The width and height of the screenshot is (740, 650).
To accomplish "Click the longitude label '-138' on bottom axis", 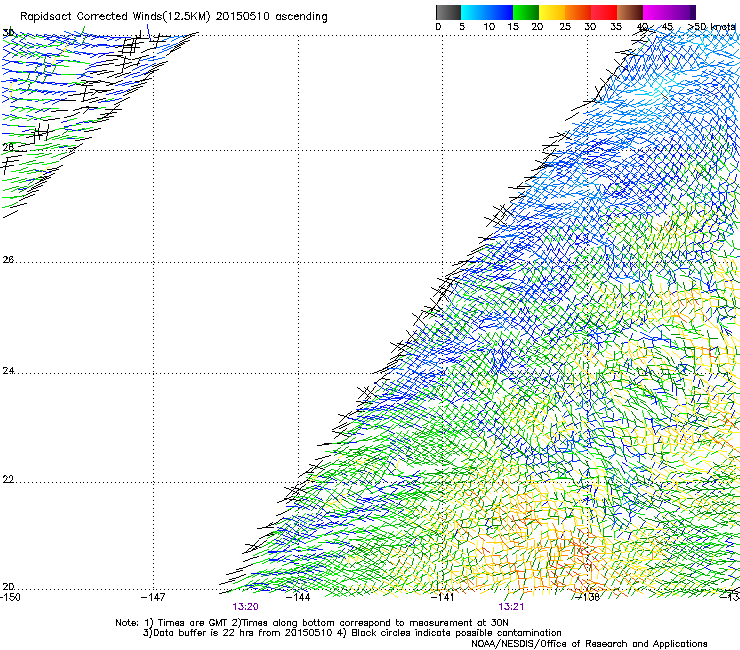I will tap(588, 597).
